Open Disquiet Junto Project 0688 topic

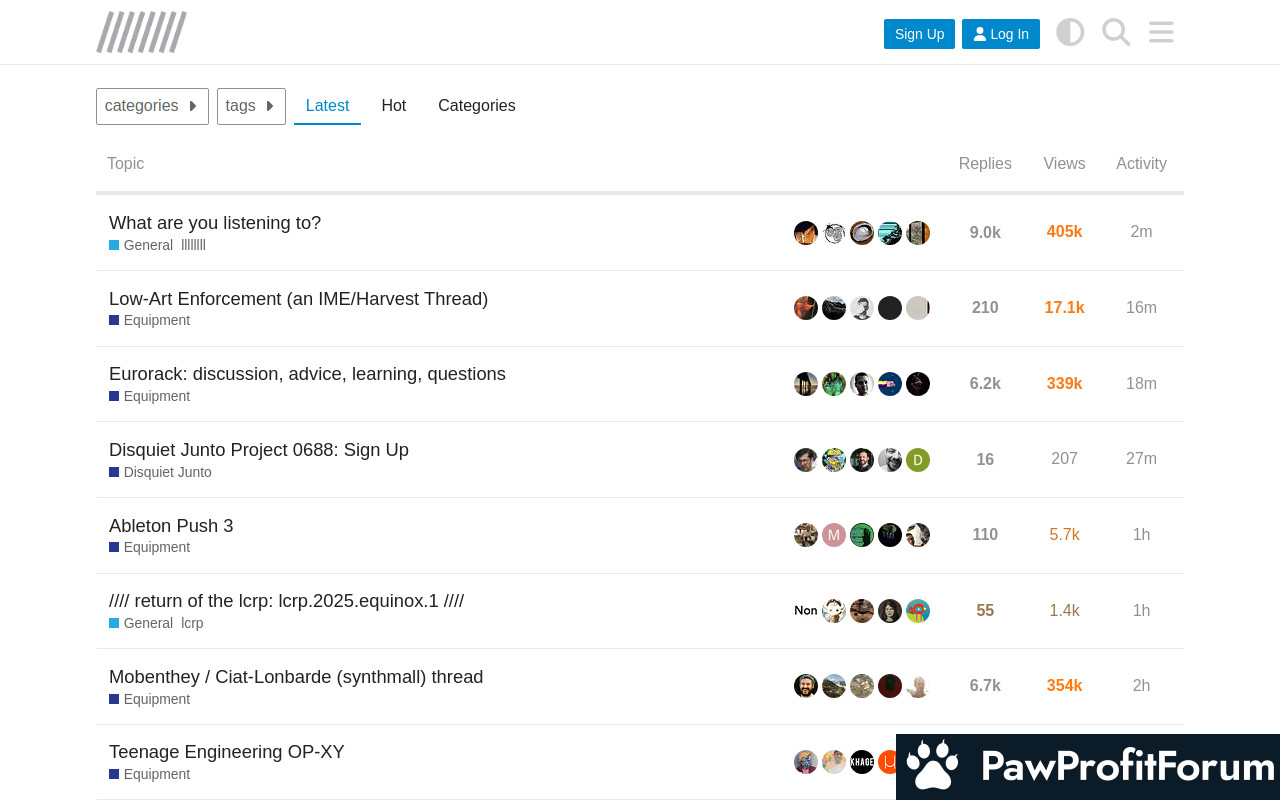(259, 450)
